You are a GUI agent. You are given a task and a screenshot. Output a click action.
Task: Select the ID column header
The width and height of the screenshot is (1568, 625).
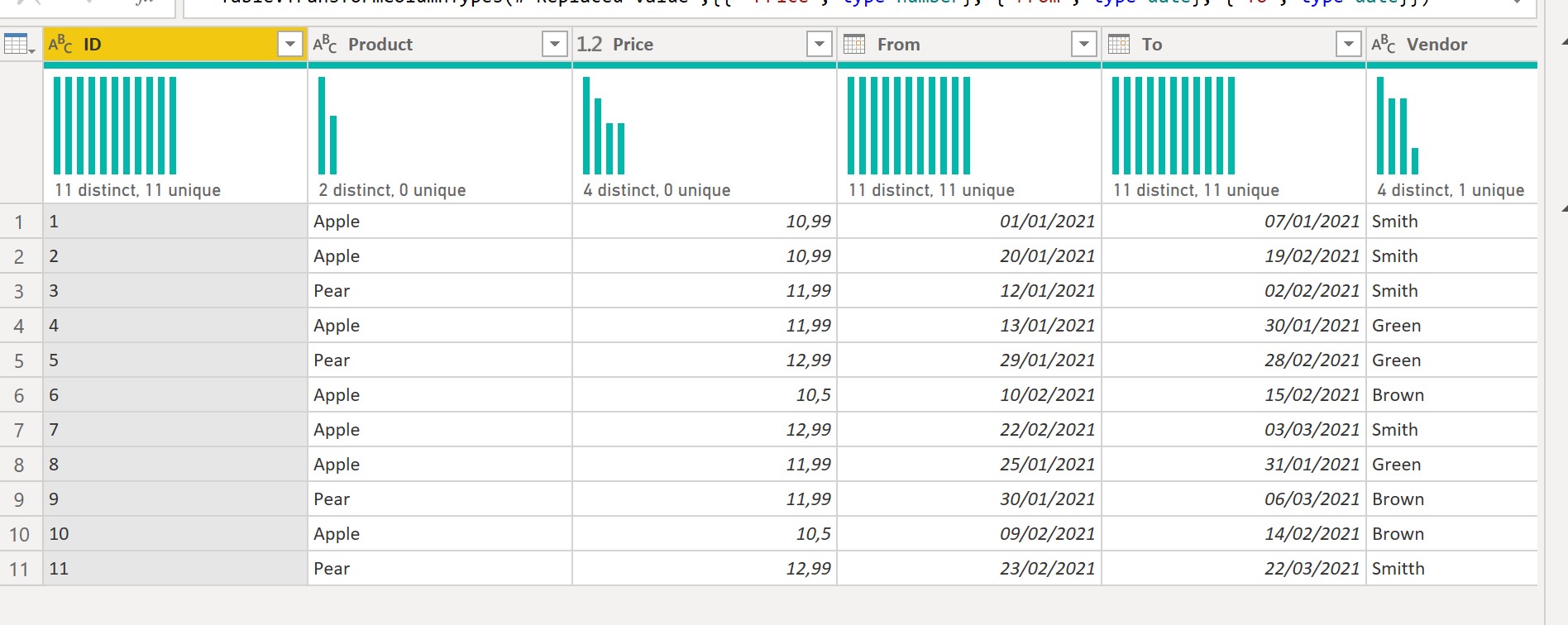[x=174, y=44]
